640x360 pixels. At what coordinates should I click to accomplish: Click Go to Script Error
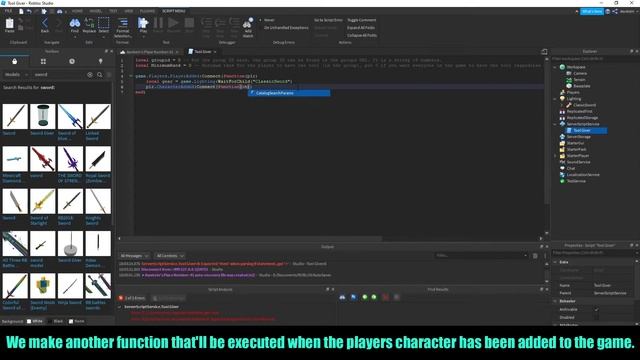click(x=328, y=20)
